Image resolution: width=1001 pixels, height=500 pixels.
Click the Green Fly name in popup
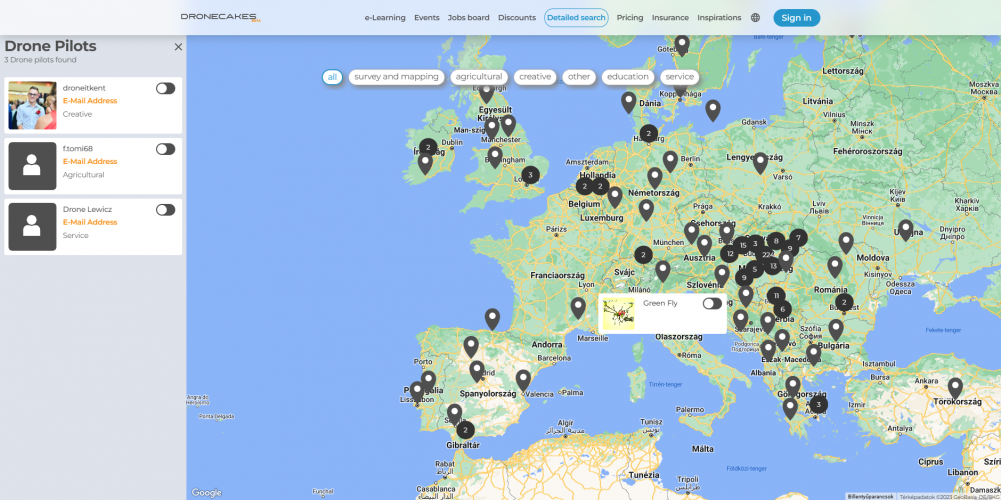(x=660, y=303)
